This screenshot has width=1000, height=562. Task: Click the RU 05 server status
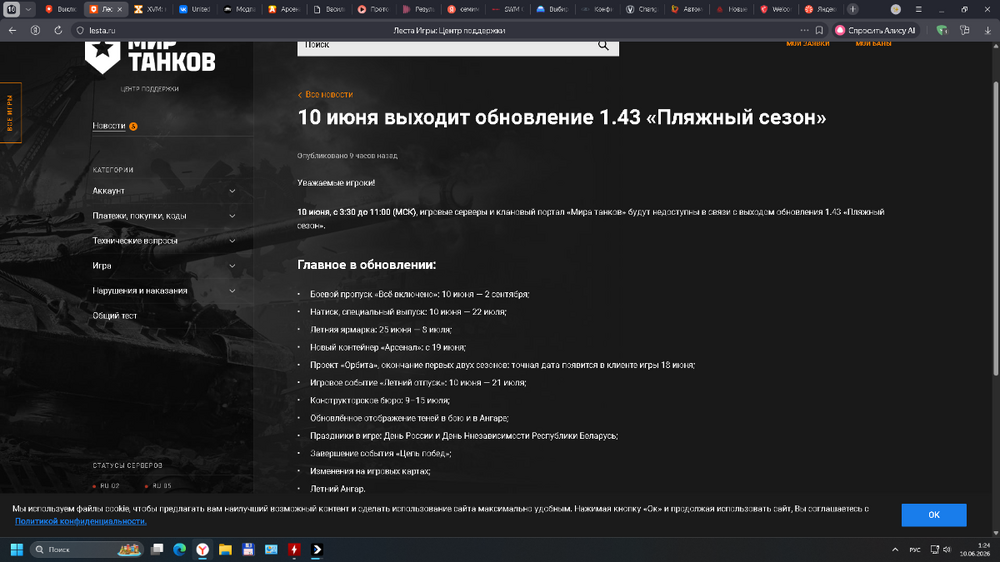point(158,486)
